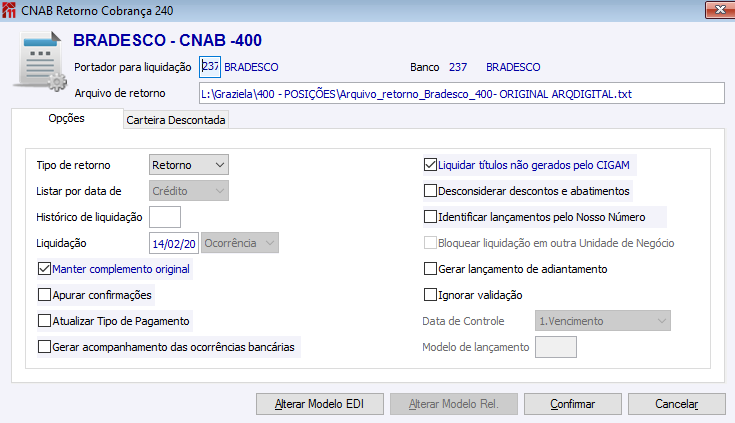Open the Ocorrência dropdown next to Liquidação
Viewport: 735px width, 423px height.
coord(240,243)
